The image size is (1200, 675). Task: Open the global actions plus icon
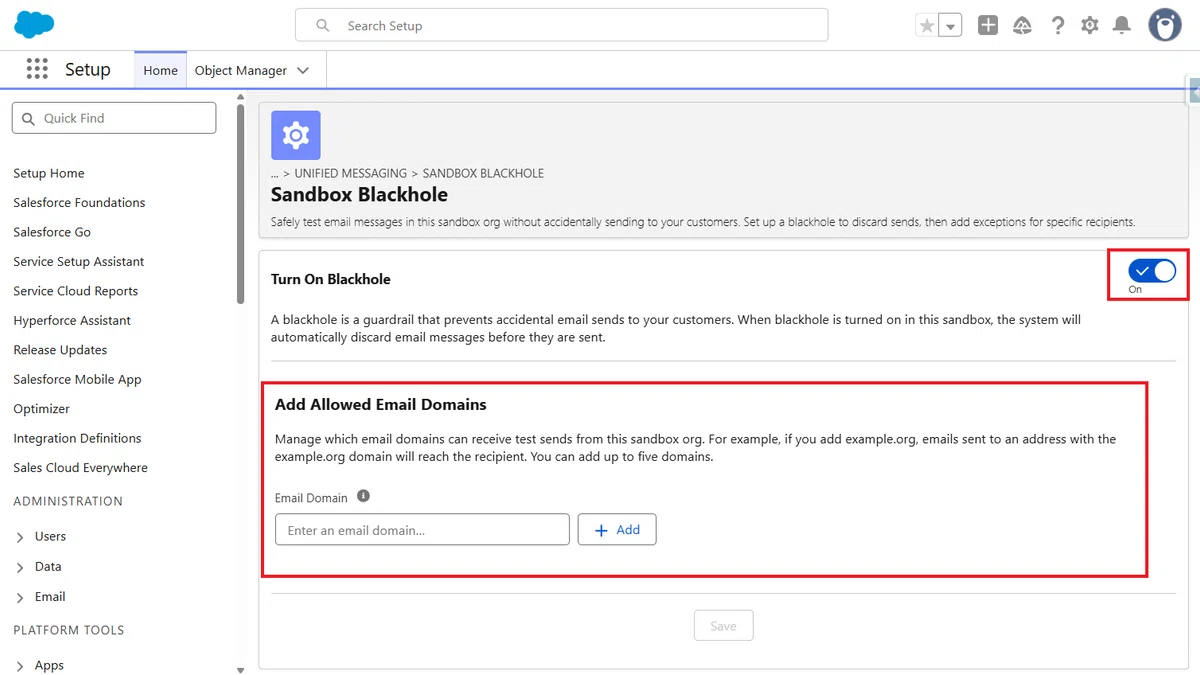pos(988,26)
